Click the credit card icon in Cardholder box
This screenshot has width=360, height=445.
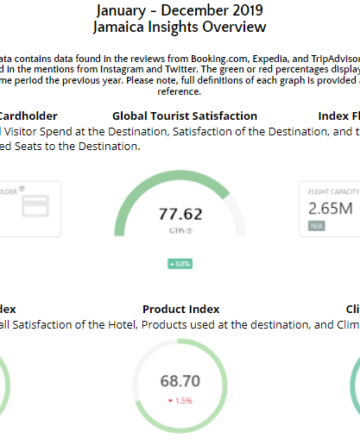click(x=35, y=206)
